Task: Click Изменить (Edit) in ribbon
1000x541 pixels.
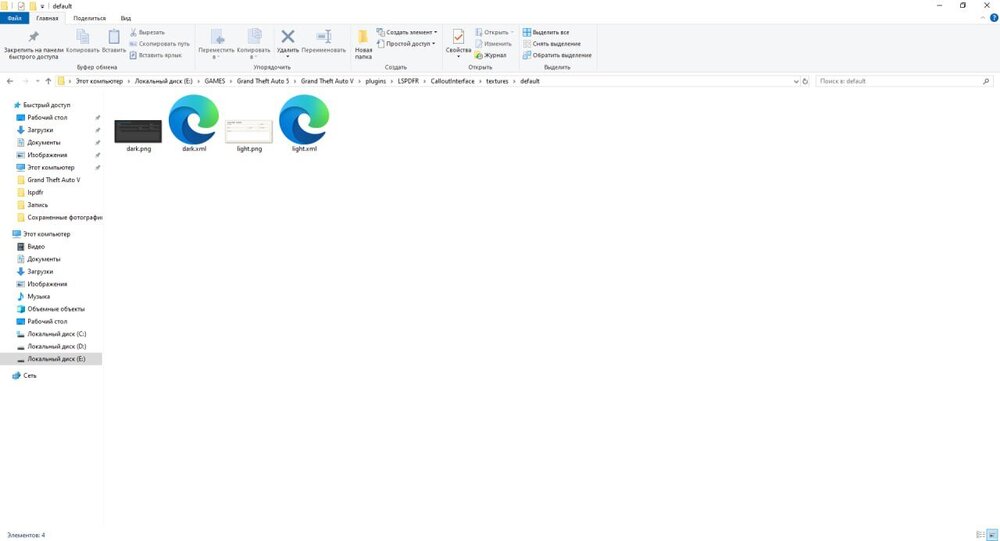Action: 493,43
